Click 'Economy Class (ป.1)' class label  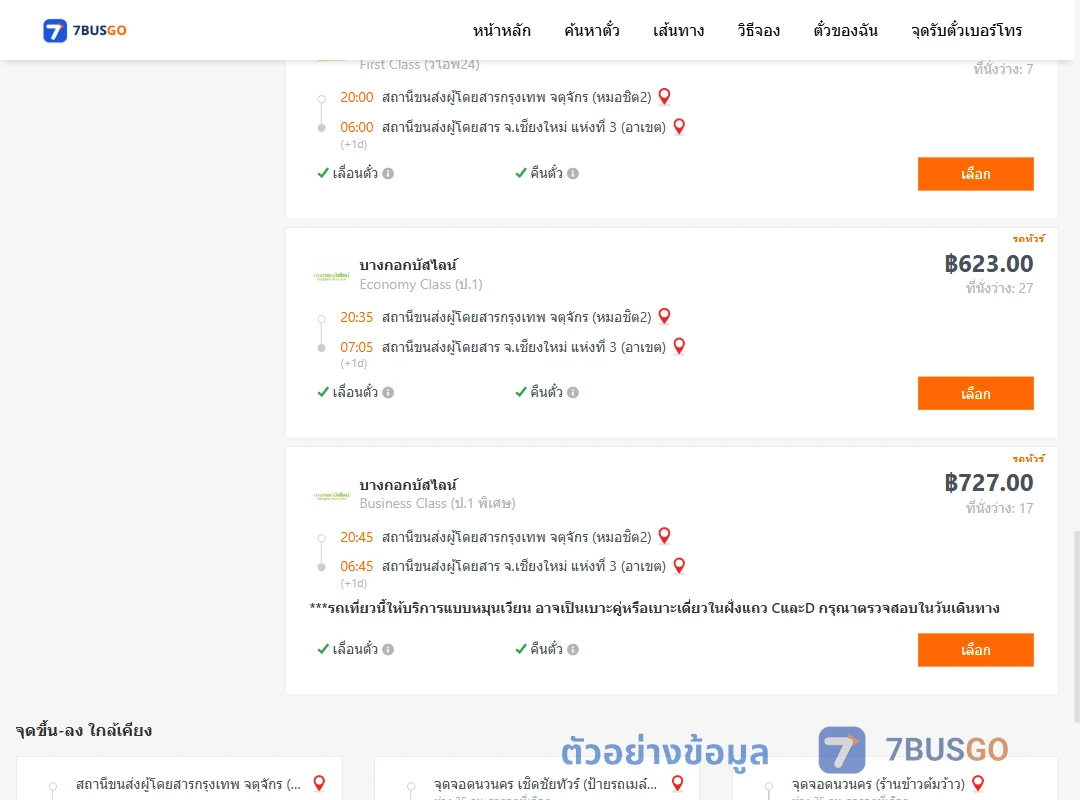[421, 284]
